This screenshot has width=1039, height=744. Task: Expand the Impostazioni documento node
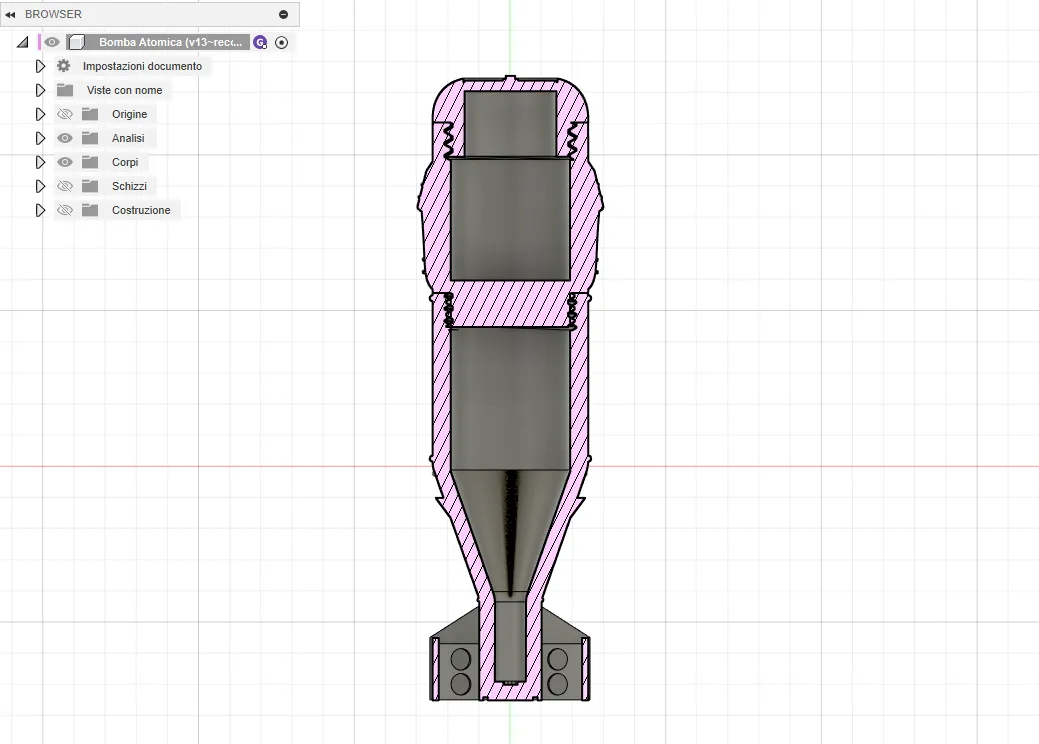(x=40, y=66)
